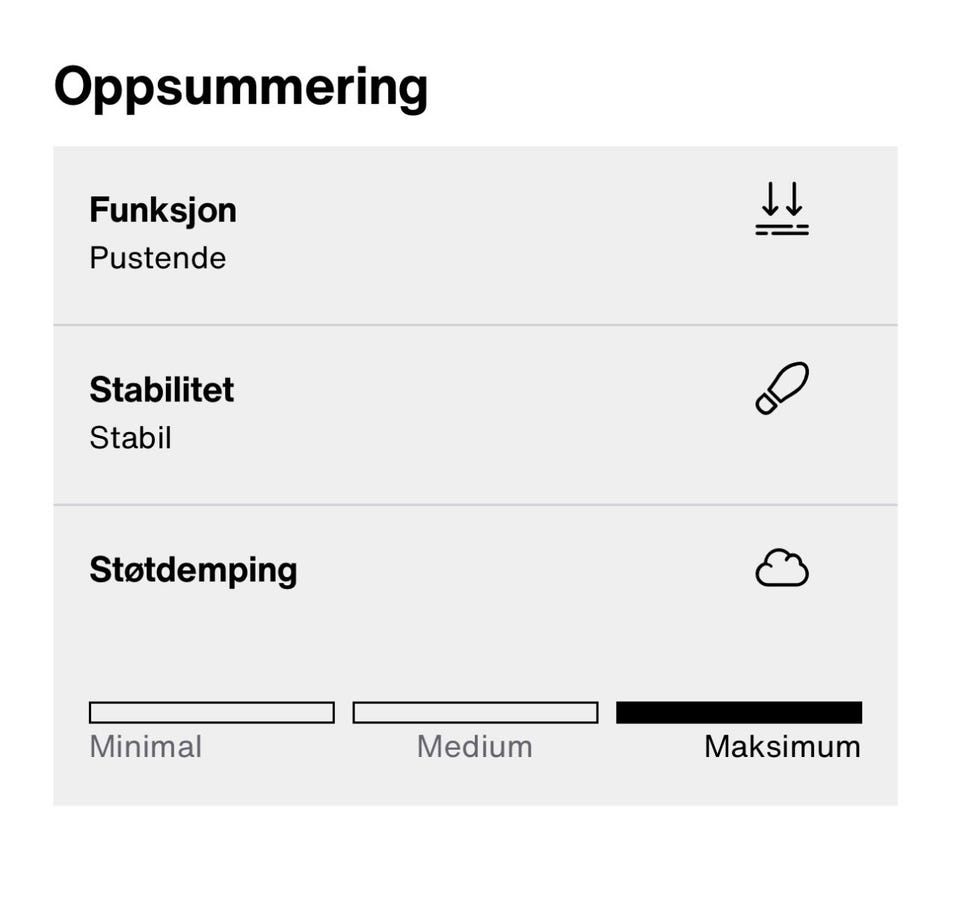Choose the Medium label text
This screenshot has height=902, width=960.
pos(475,747)
